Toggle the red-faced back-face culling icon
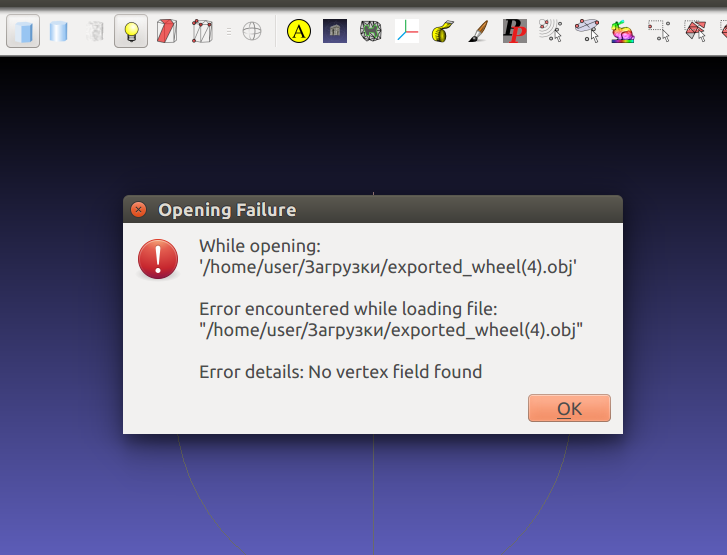This screenshot has width=727, height=555. point(167,32)
